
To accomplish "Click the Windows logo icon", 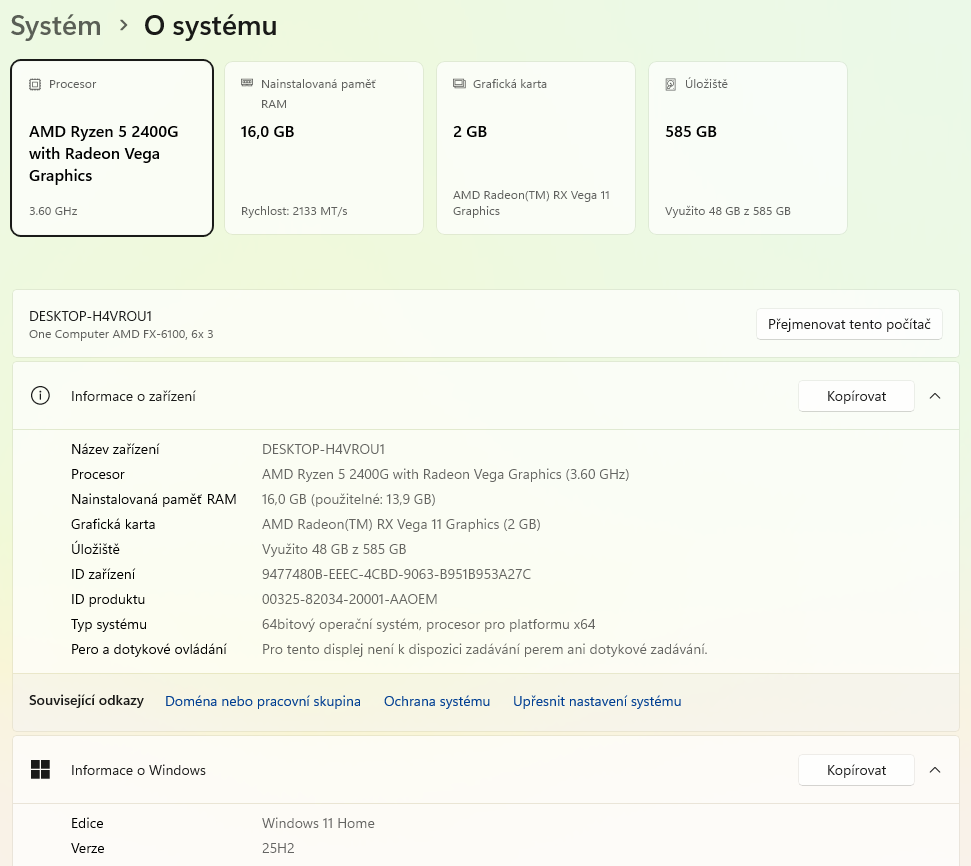I will [40, 770].
